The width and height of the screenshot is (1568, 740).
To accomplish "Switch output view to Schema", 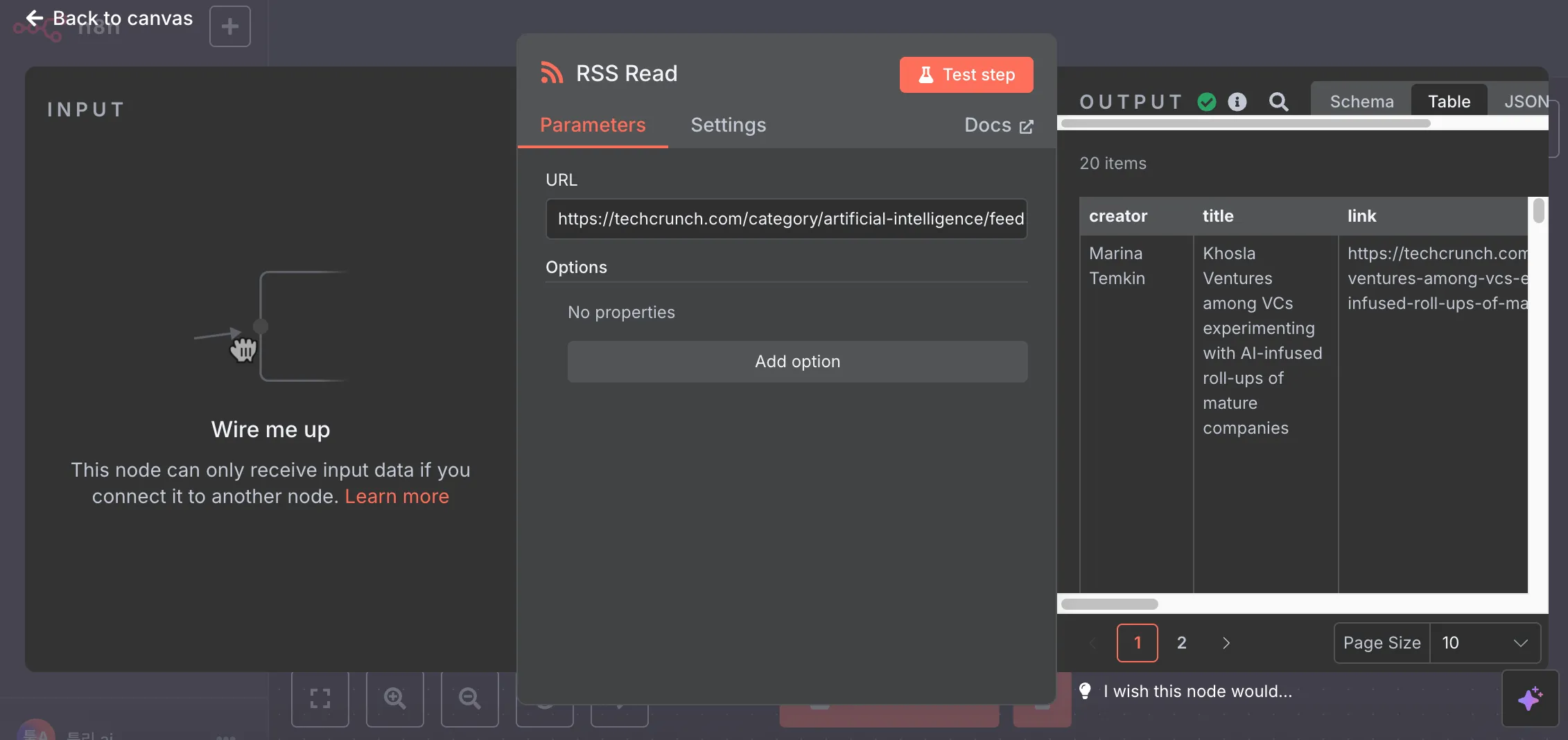I will 1361,102.
